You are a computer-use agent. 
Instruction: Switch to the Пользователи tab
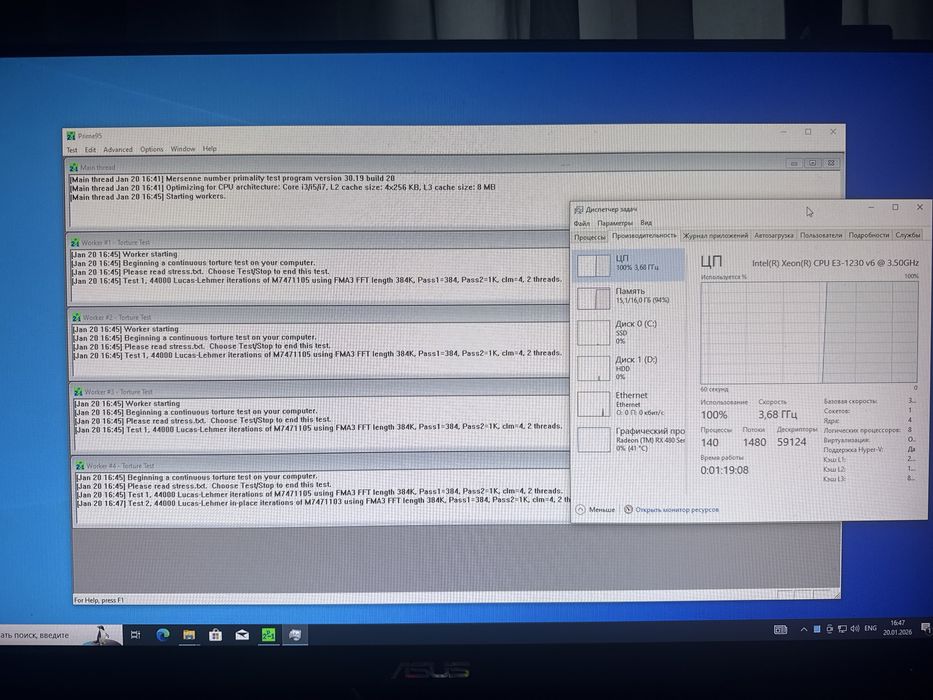pos(821,235)
